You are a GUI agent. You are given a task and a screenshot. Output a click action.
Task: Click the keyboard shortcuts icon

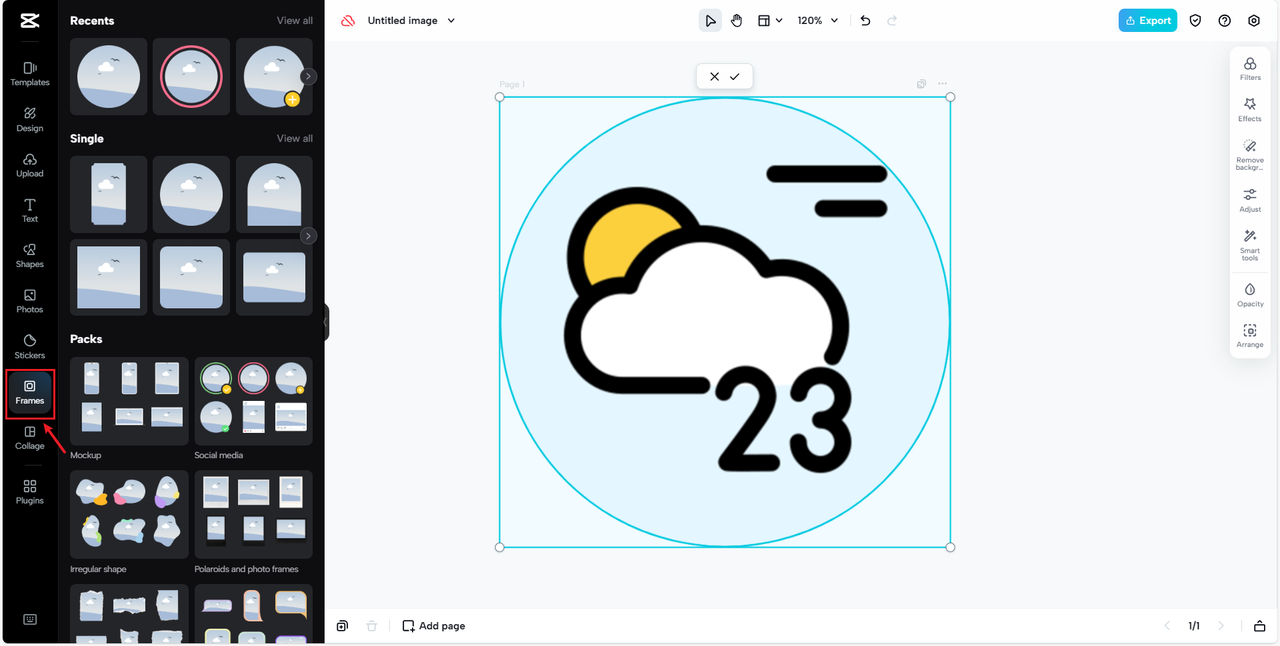pos(30,619)
